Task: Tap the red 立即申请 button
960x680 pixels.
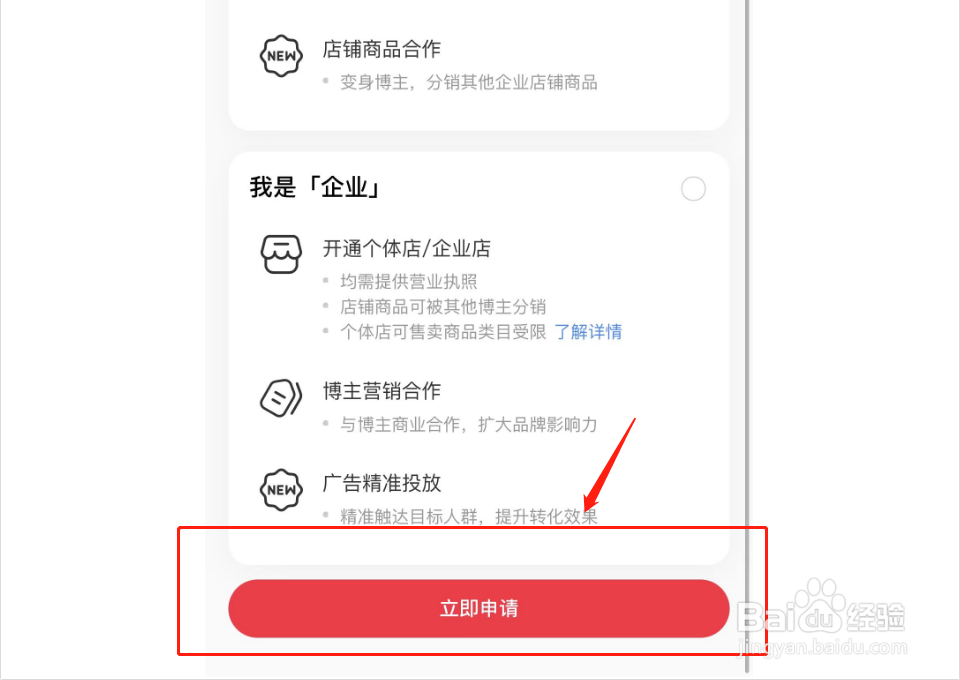Action: [x=479, y=608]
